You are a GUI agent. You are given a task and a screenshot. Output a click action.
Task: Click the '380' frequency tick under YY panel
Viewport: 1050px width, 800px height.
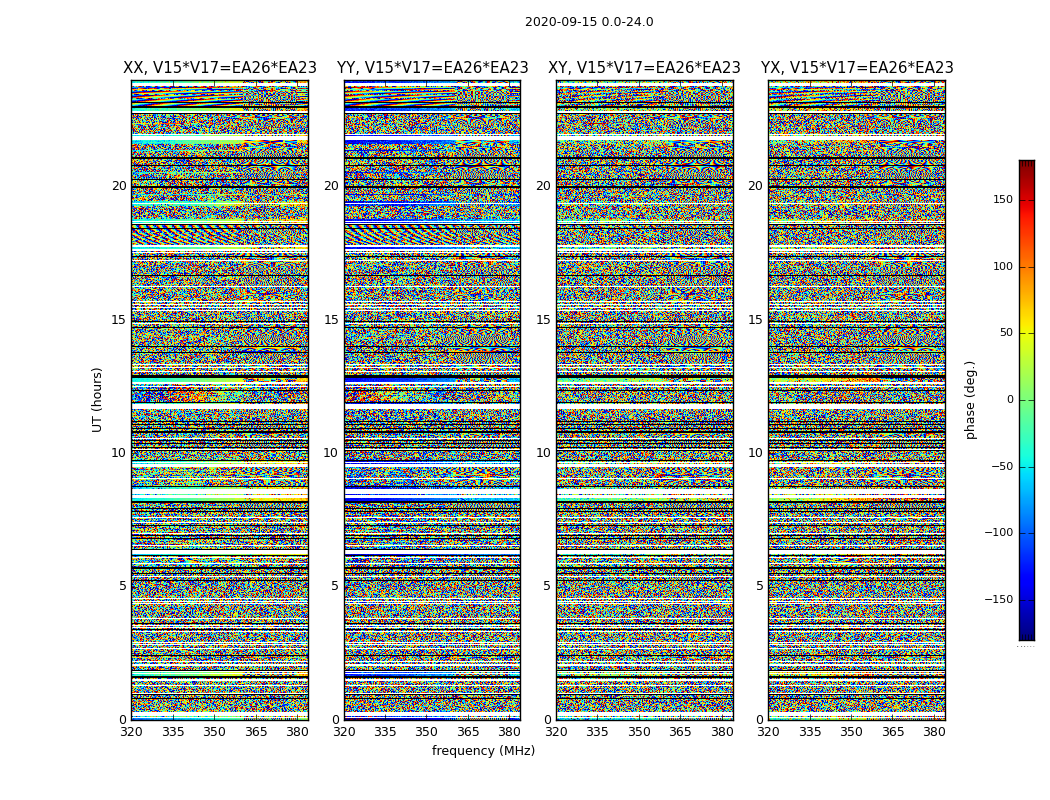tap(510, 732)
